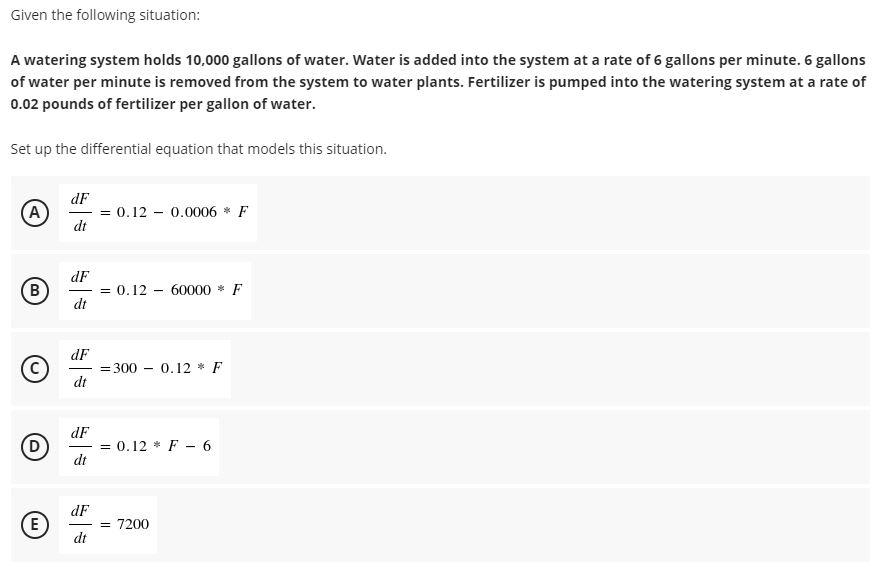Click the equation dF/dt = 0.12 − 0.0006 * F

[158, 213]
